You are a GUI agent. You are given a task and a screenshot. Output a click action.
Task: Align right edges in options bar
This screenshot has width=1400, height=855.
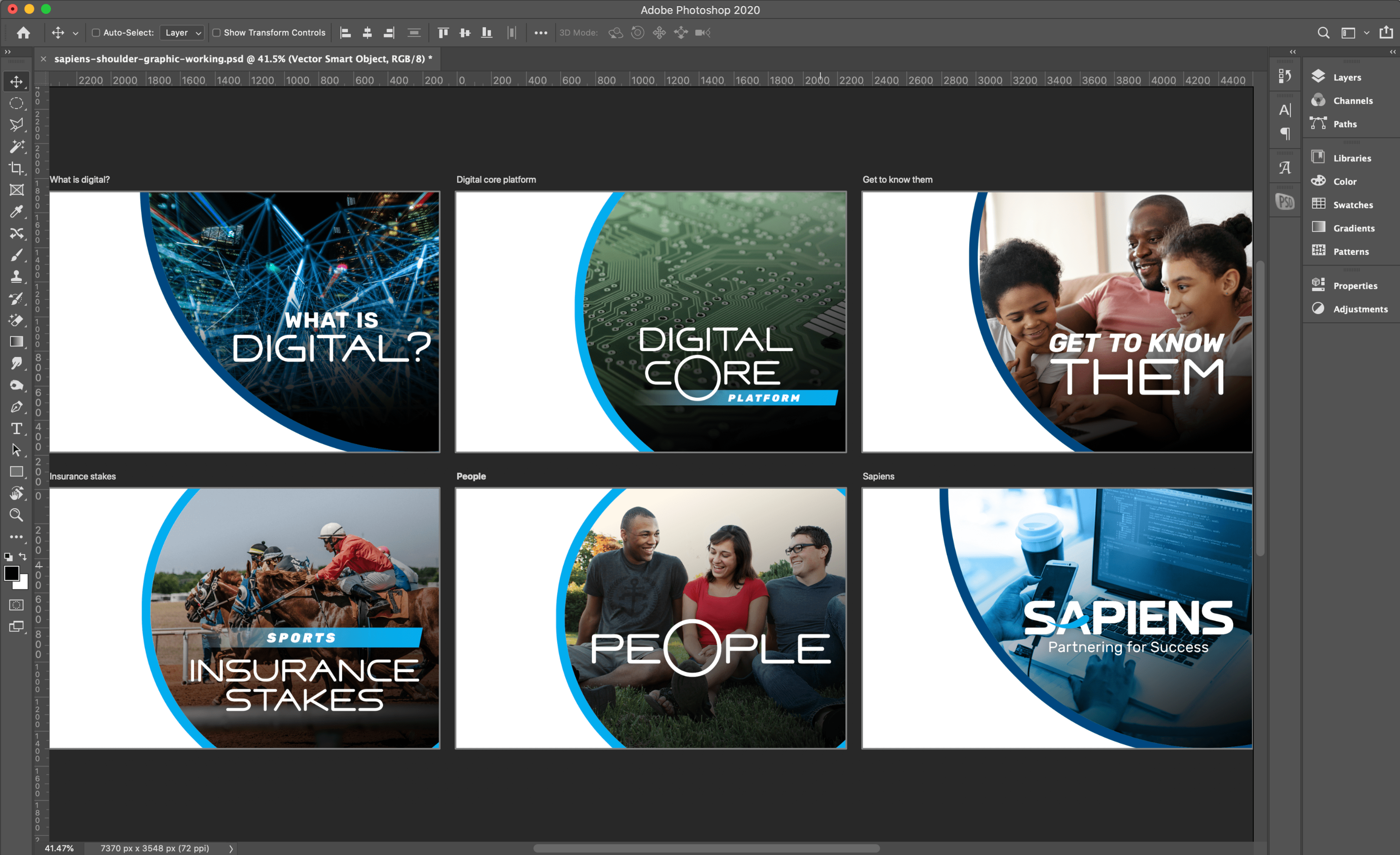click(389, 33)
